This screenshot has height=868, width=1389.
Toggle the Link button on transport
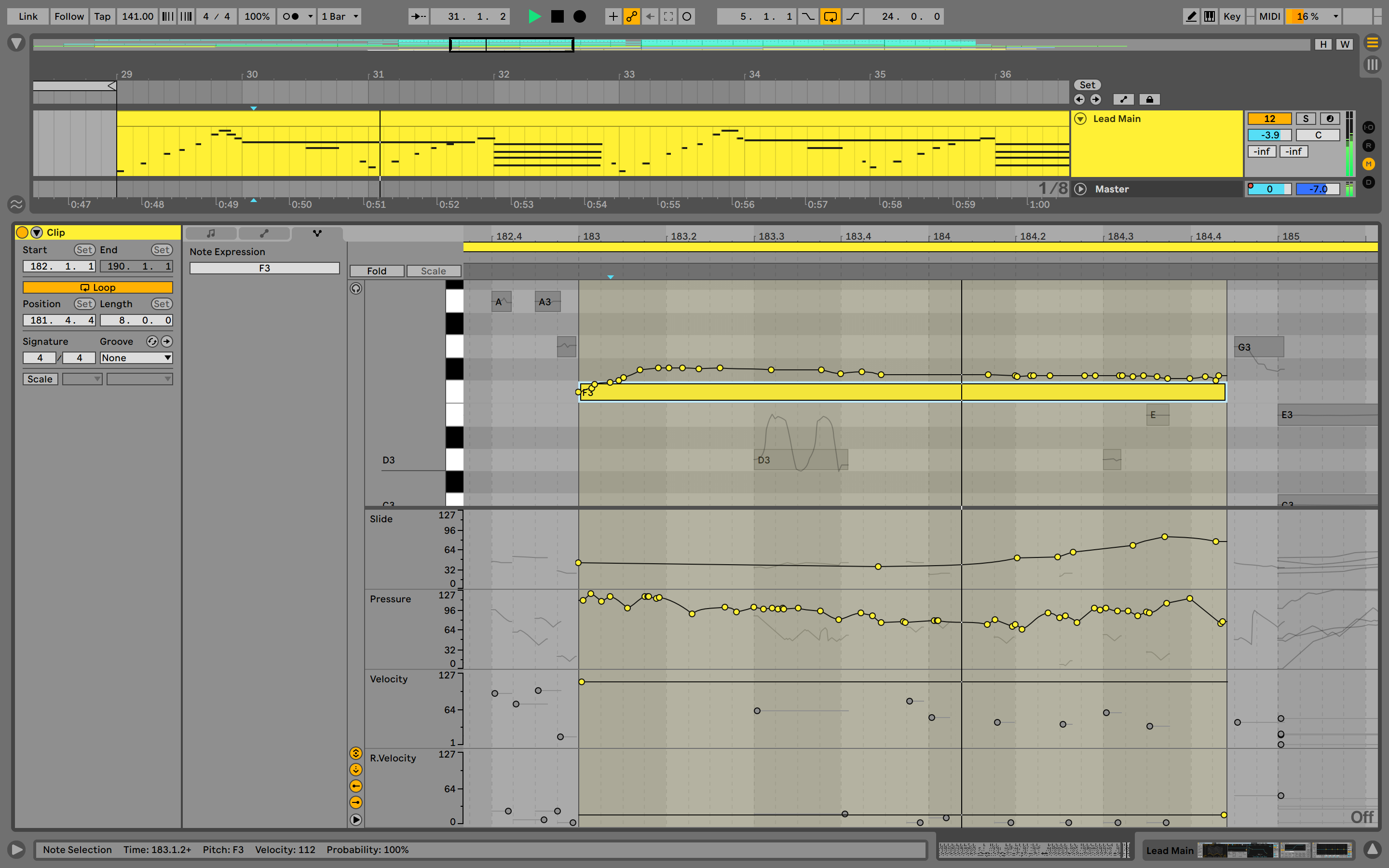(x=27, y=15)
